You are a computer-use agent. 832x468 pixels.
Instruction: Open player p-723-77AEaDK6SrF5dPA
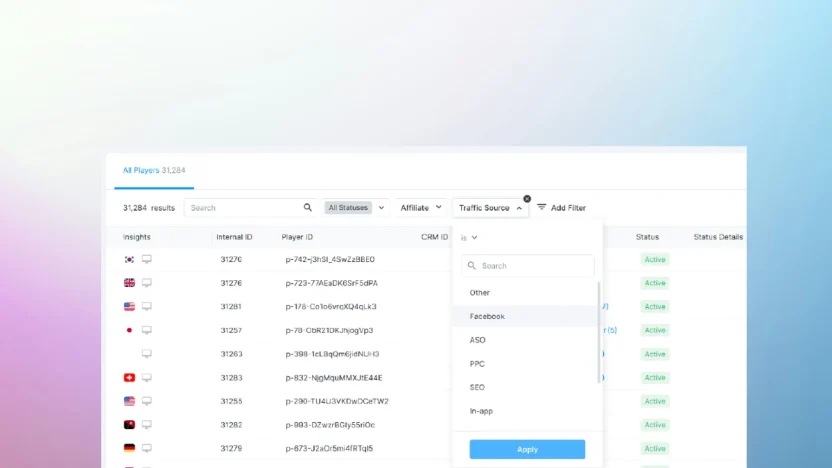coord(332,283)
